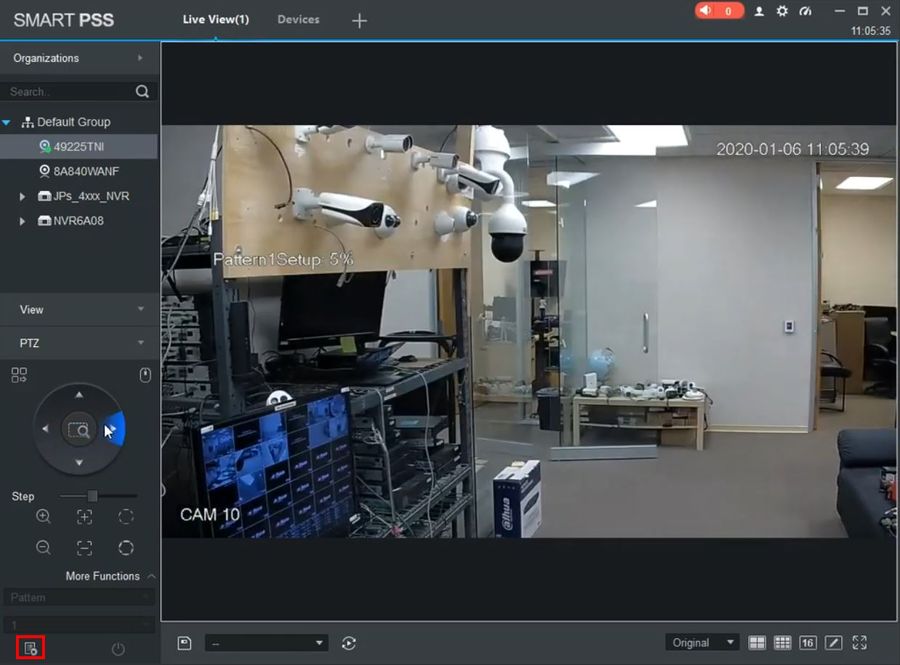Toggle fullscreen video view
Screen dimensions: 900x665
pyautogui.click(x=859, y=642)
